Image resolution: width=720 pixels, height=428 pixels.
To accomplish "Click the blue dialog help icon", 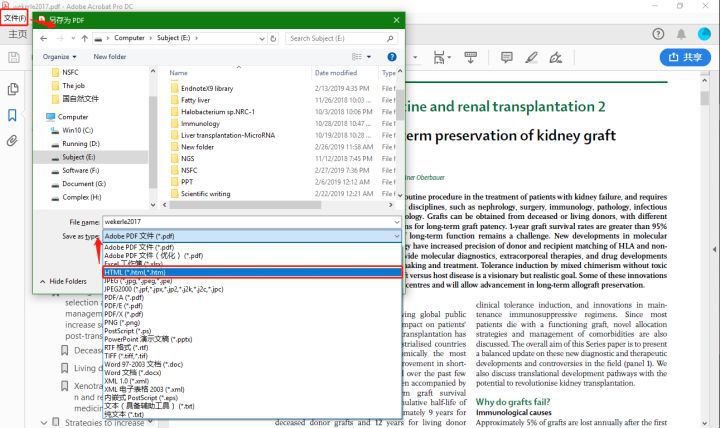I will (392, 56).
